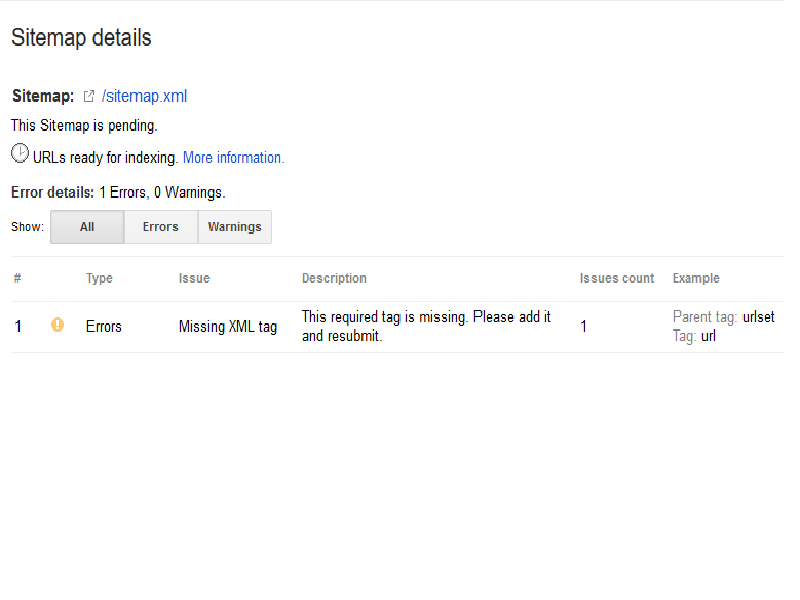800x600 pixels.
Task: Click the Parent tag urlset example
Action: coord(723,317)
